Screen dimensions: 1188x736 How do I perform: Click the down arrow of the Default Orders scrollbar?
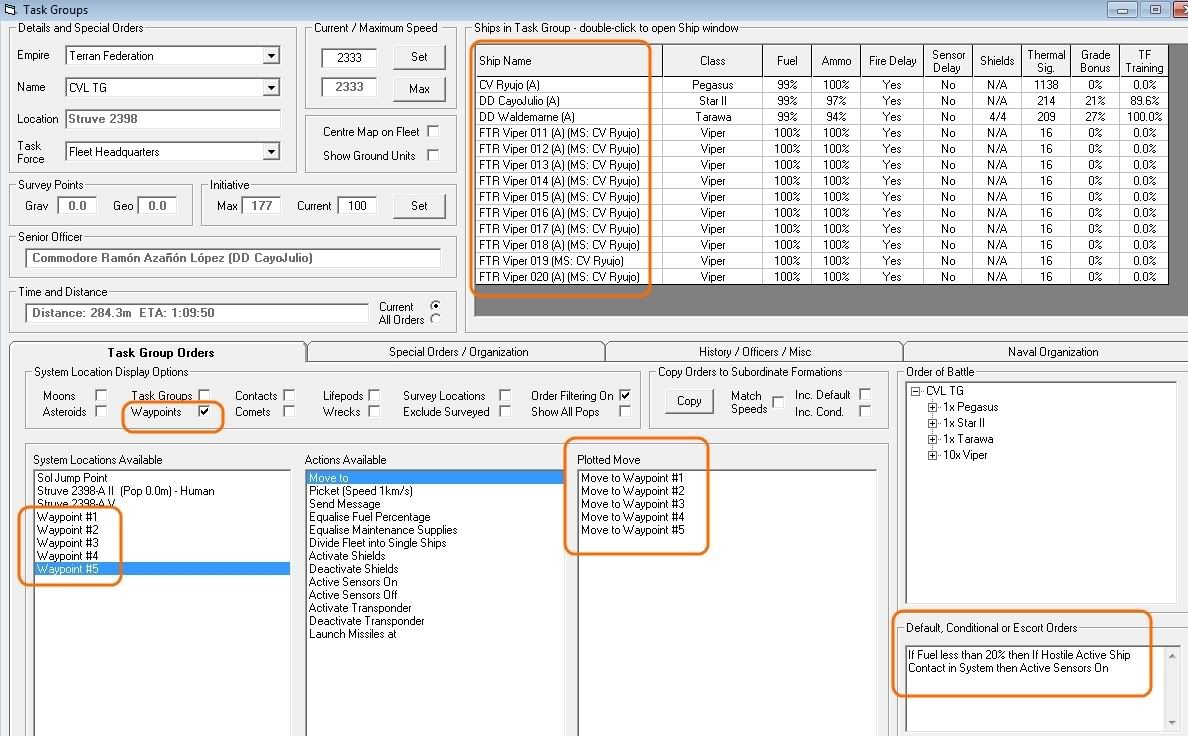pyautogui.click(x=1172, y=722)
